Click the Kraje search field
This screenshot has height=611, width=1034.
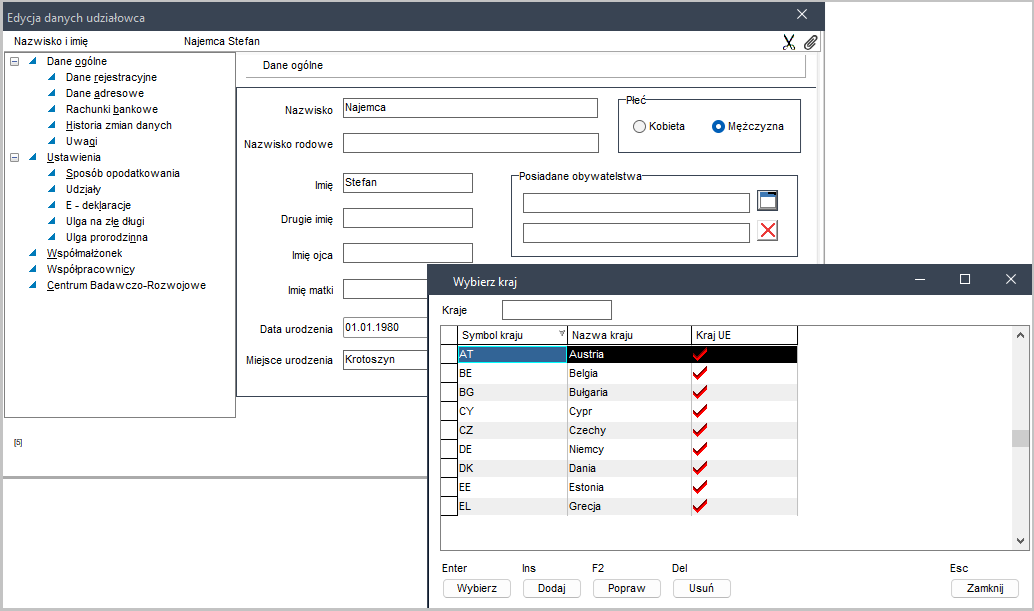(557, 310)
